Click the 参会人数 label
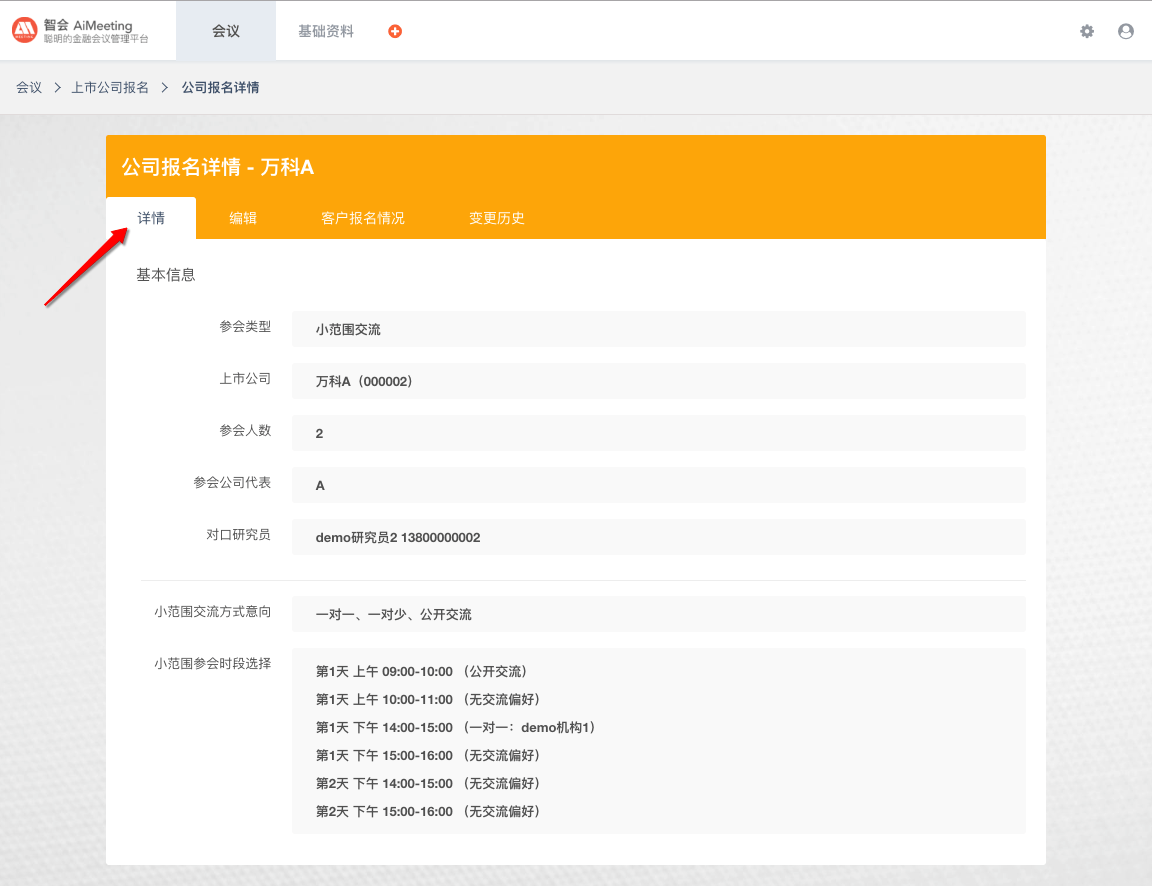This screenshot has height=886, width=1152. point(245,430)
